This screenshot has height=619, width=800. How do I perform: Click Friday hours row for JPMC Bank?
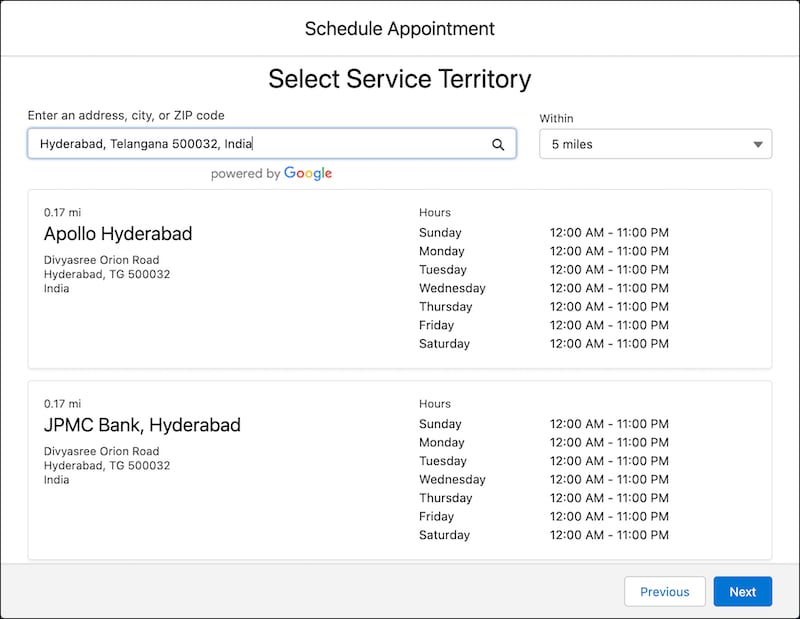544,516
